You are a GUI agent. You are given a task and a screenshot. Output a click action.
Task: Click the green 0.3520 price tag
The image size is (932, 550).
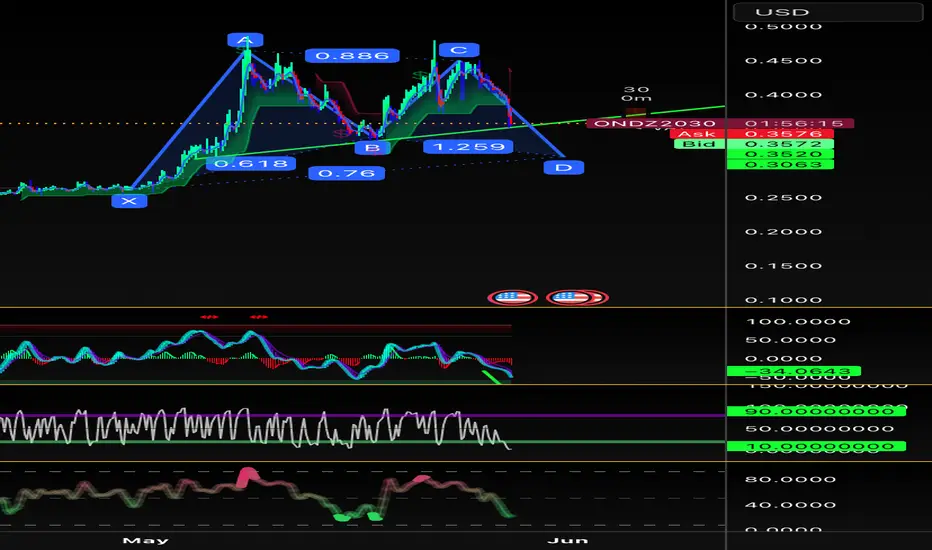pos(780,154)
